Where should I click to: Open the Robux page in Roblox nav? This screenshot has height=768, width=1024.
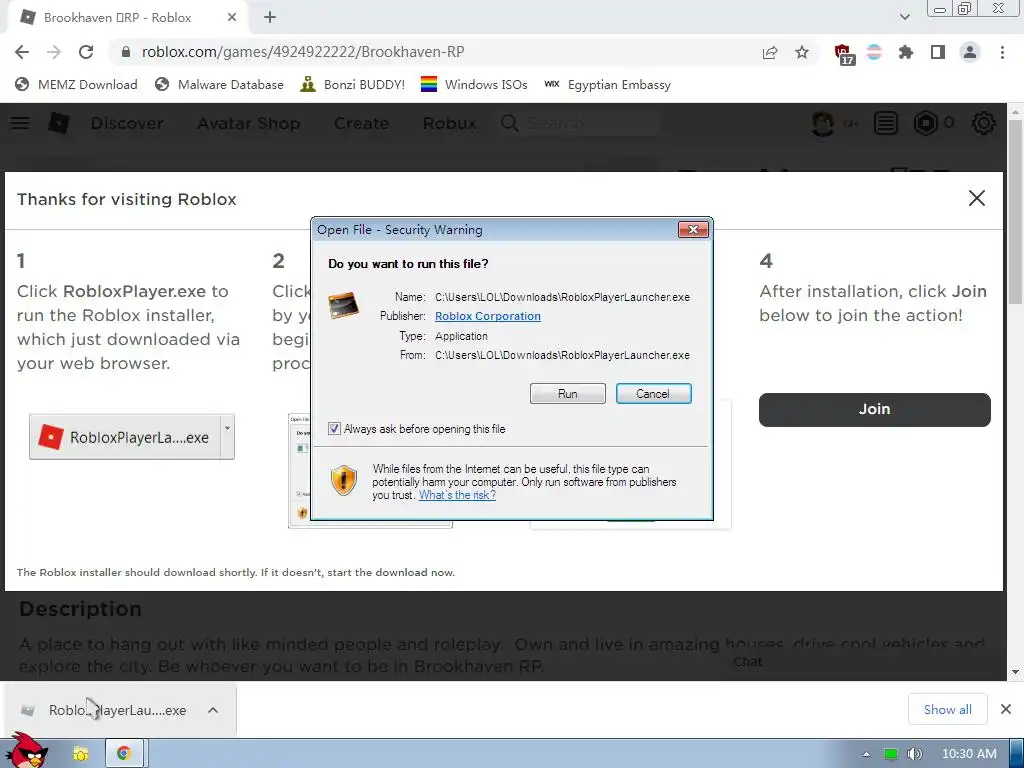(449, 123)
